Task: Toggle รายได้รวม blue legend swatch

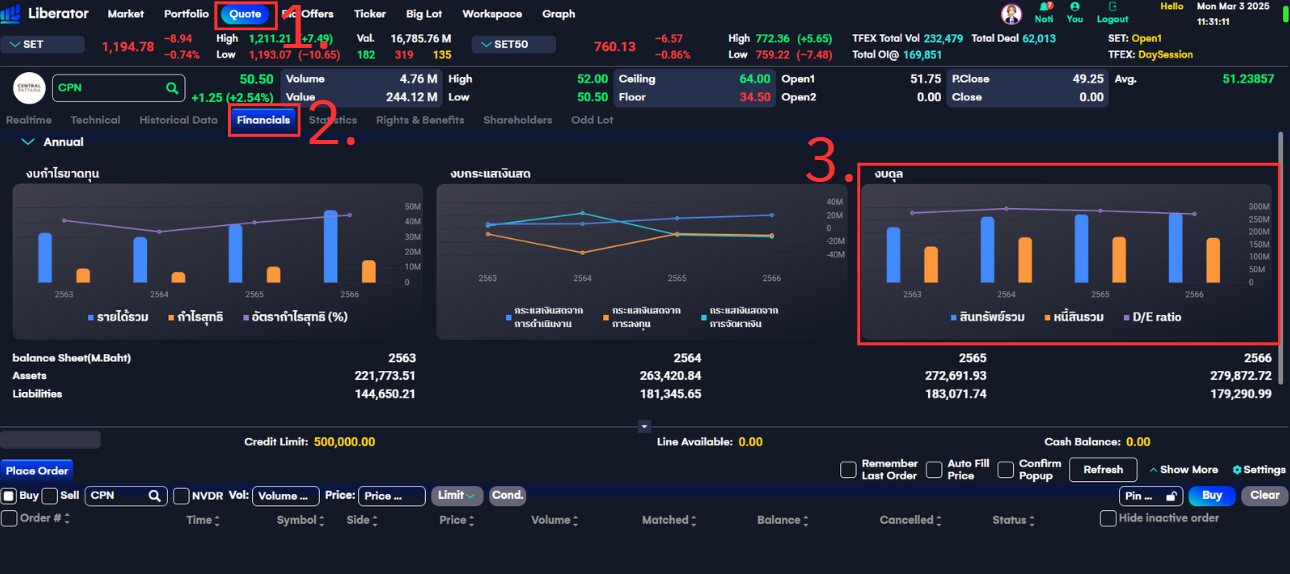Action: (91, 317)
